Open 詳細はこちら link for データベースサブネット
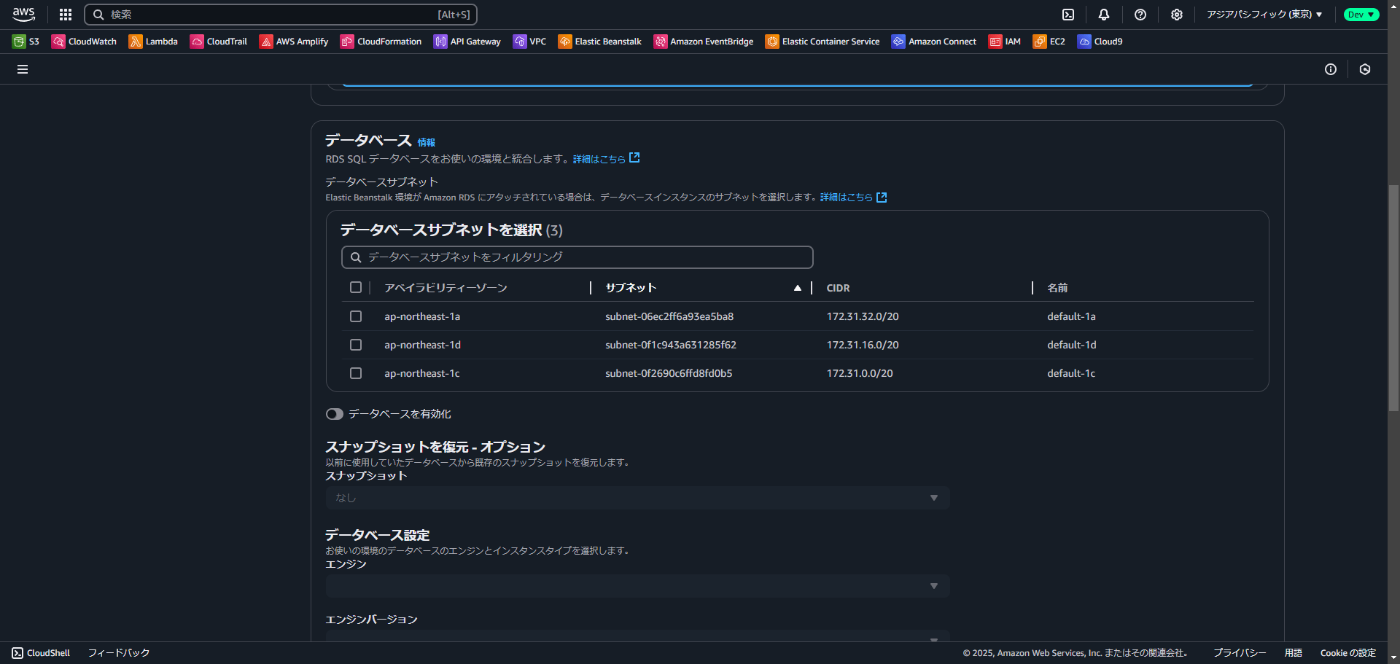Image resolution: width=1400 pixels, height=664 pixels. [x=853, y=197]
